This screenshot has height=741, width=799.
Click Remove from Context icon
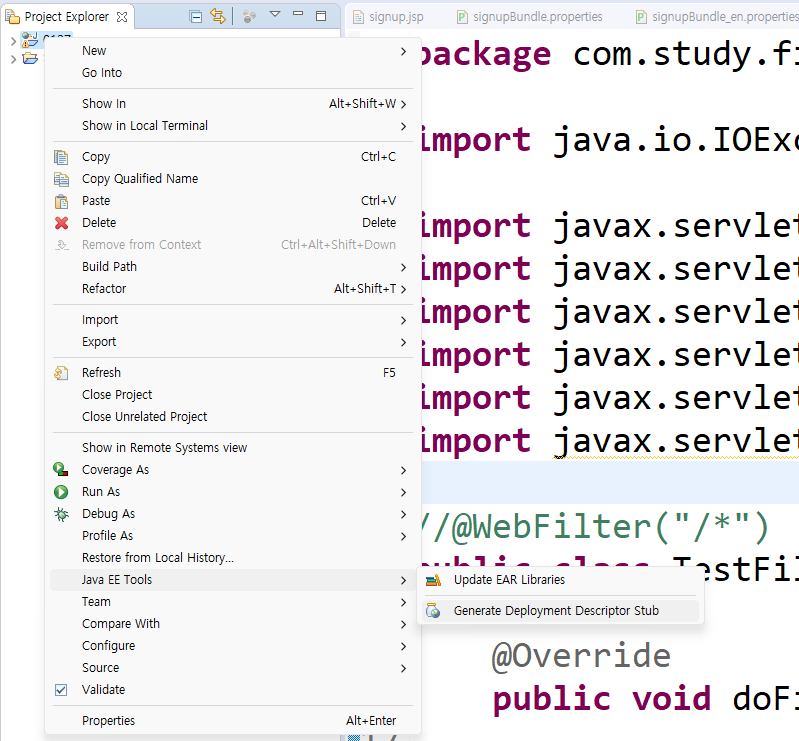point(61,245)
